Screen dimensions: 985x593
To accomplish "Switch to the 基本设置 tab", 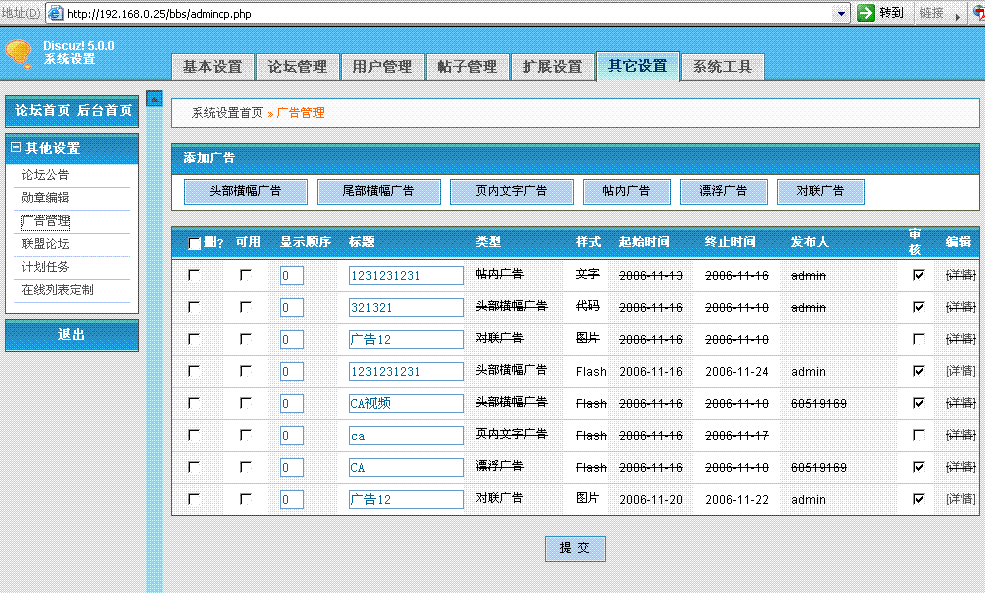I will [212, 67].
